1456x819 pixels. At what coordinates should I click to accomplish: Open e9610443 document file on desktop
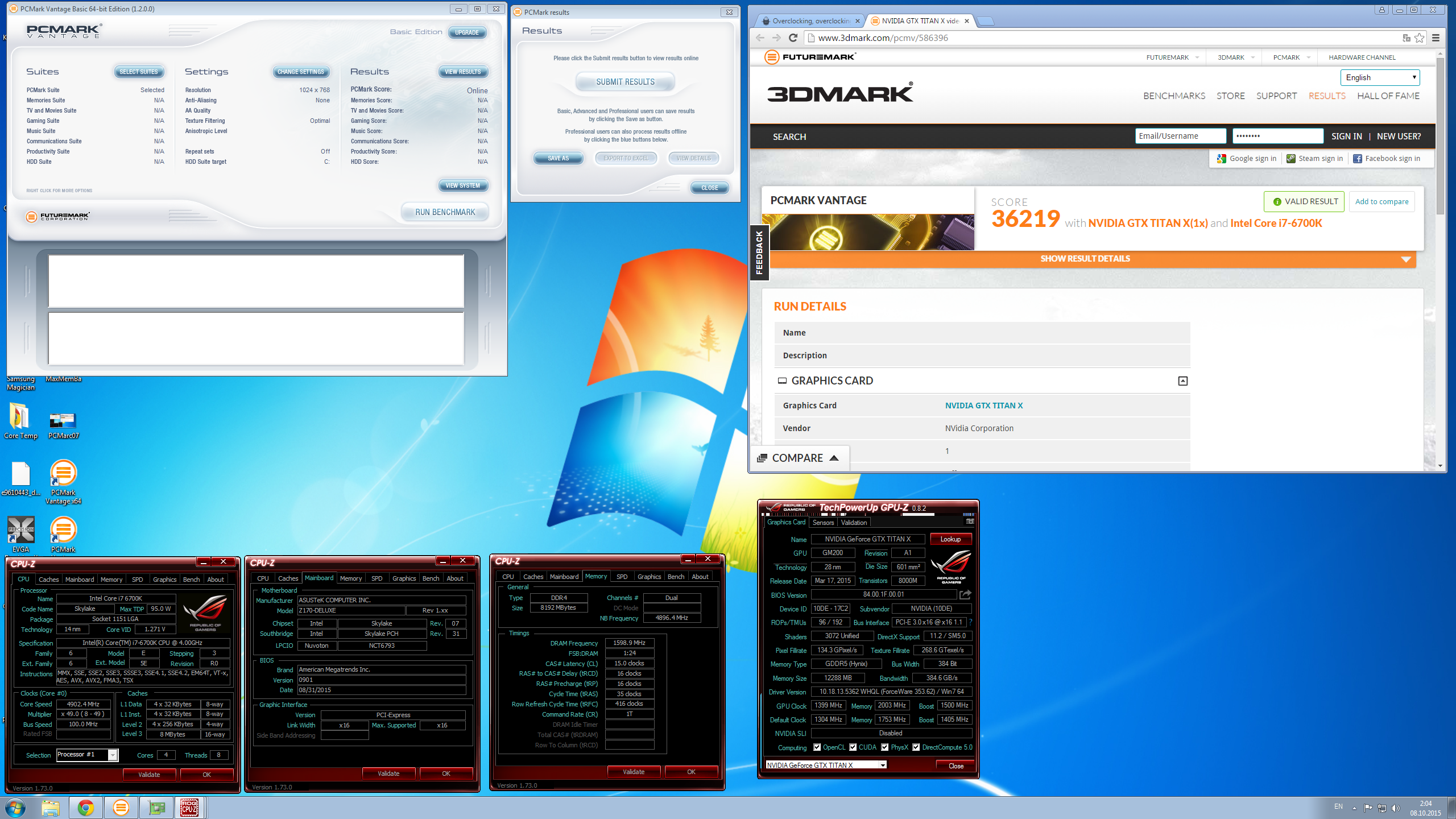[x=21, y=478]
